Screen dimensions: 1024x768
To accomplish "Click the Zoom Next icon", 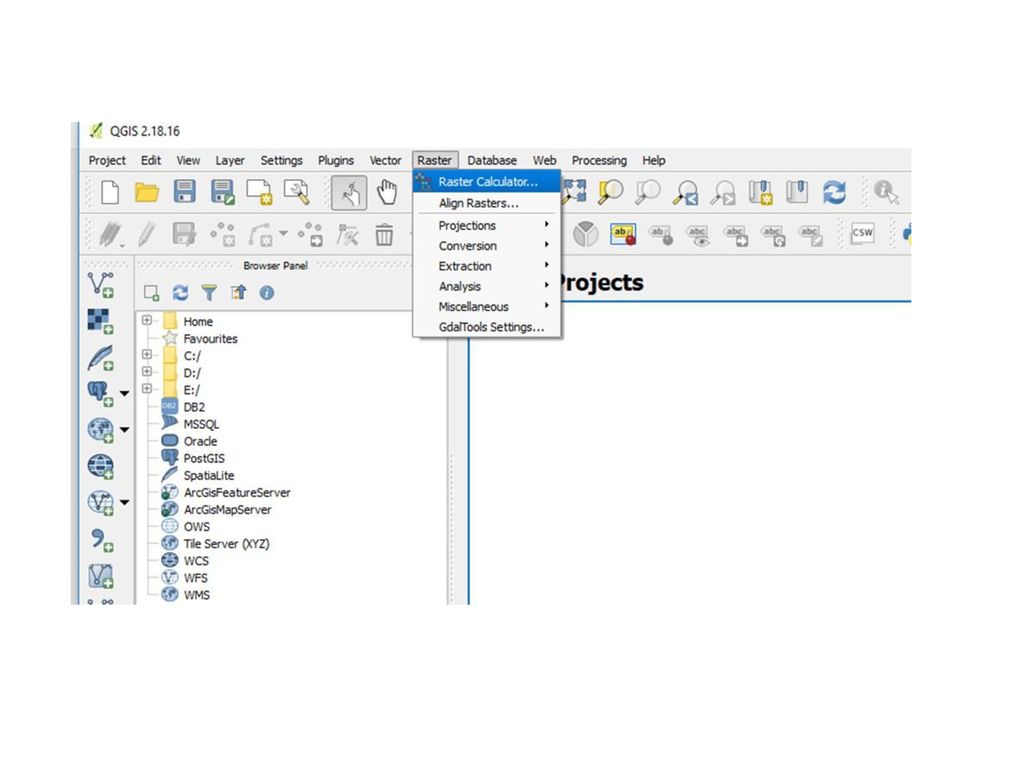I will (x=724, y=193).
